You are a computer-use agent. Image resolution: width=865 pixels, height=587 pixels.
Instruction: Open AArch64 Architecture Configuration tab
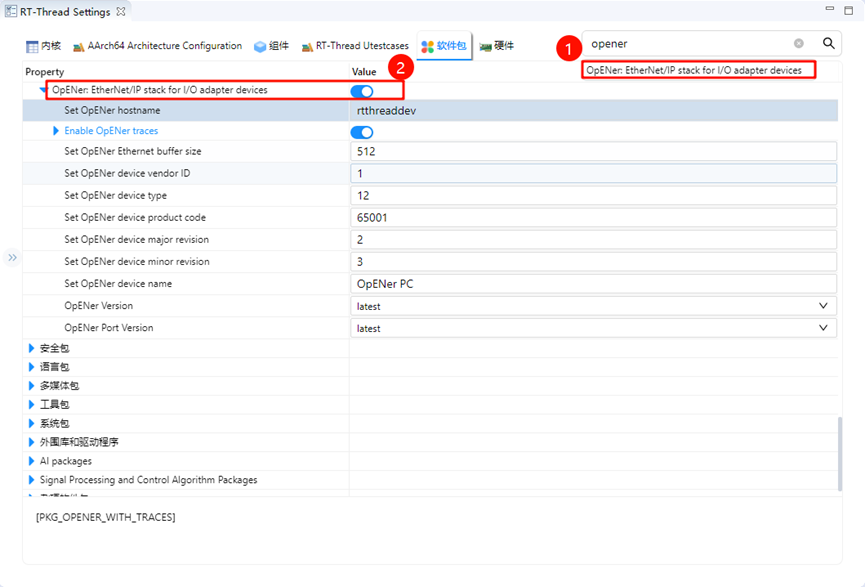coord(158,46)
